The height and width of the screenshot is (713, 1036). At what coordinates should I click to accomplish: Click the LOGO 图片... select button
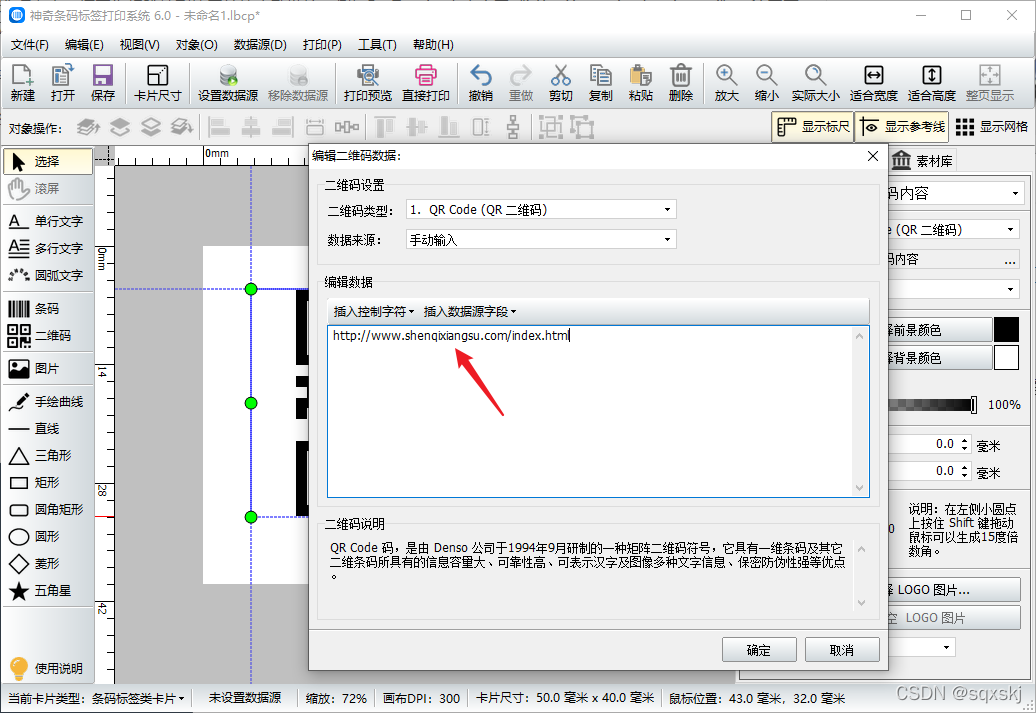pyautogui.click(x=954, y=589)
